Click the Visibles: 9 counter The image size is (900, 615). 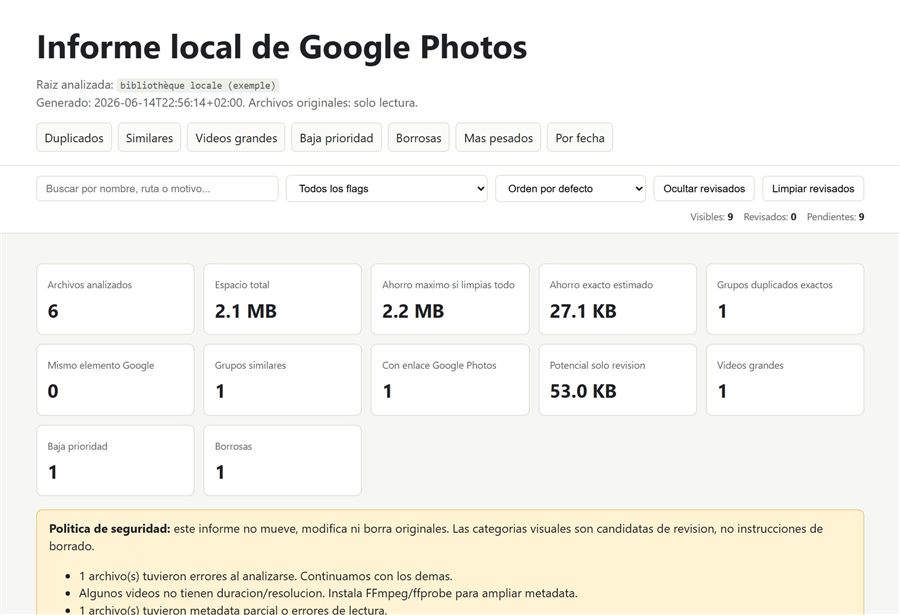click(x=711, y=217)
